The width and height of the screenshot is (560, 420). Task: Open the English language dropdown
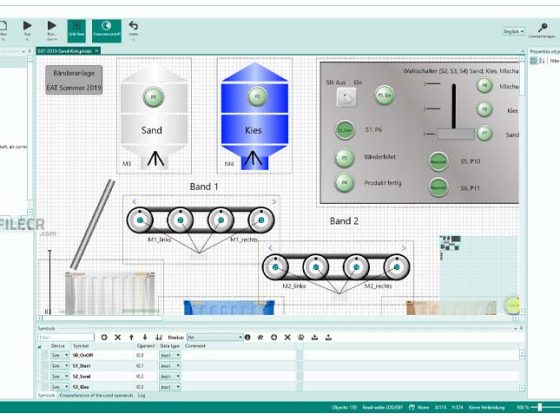click(514, 31)
